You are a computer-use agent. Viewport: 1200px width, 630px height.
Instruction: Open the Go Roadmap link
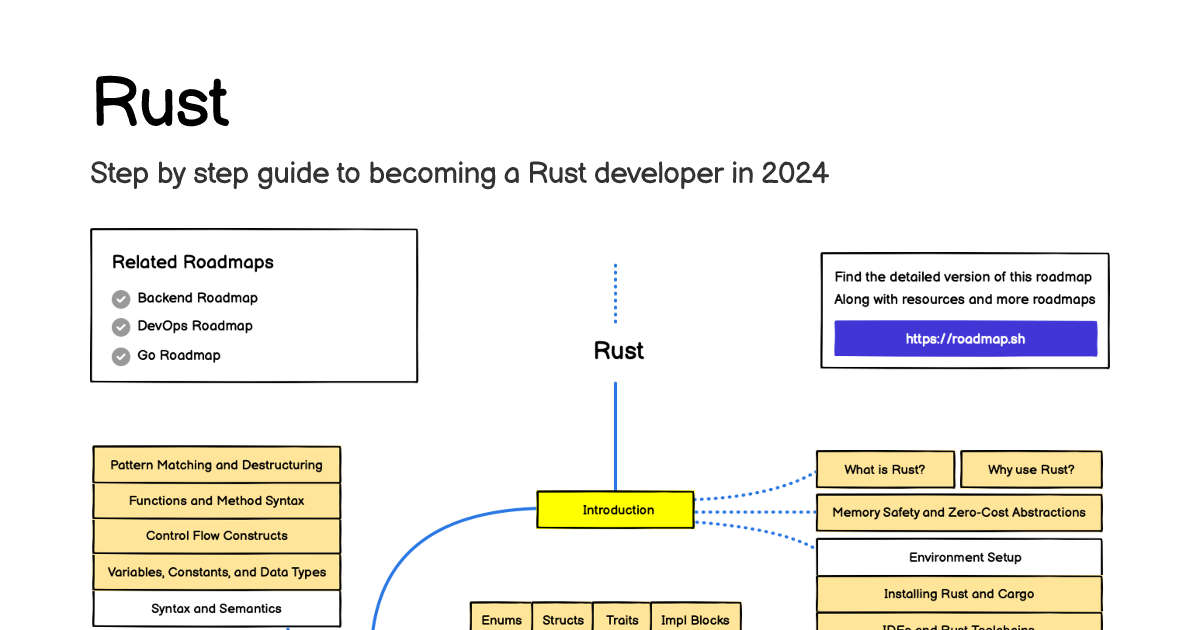179,355
